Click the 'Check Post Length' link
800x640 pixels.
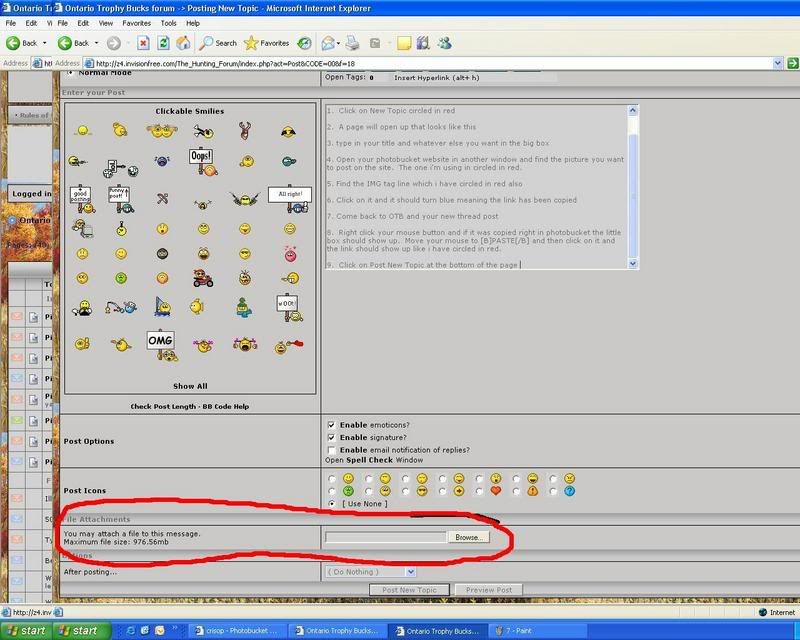click(163, 407)
